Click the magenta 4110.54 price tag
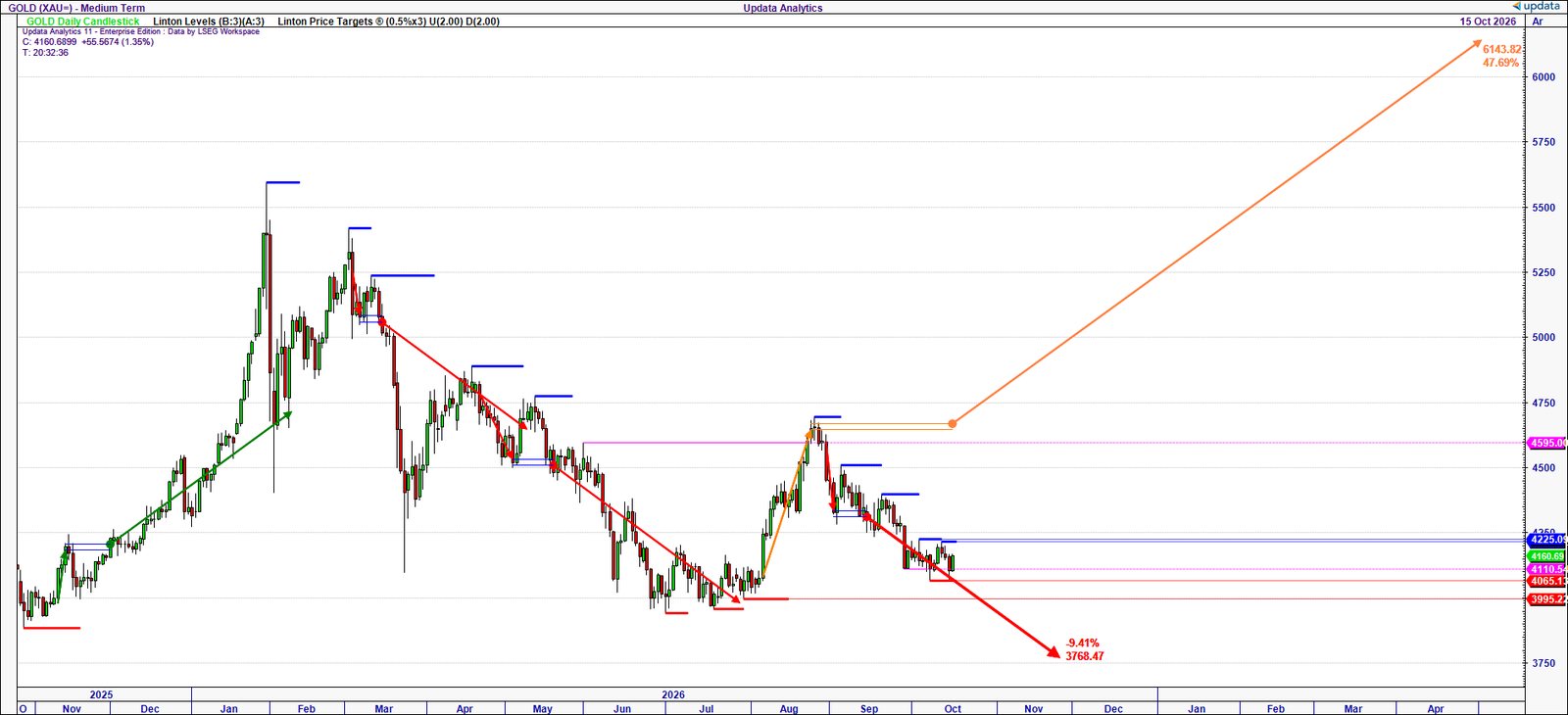Screen dimensions: 1568x715 (1546, 569)
